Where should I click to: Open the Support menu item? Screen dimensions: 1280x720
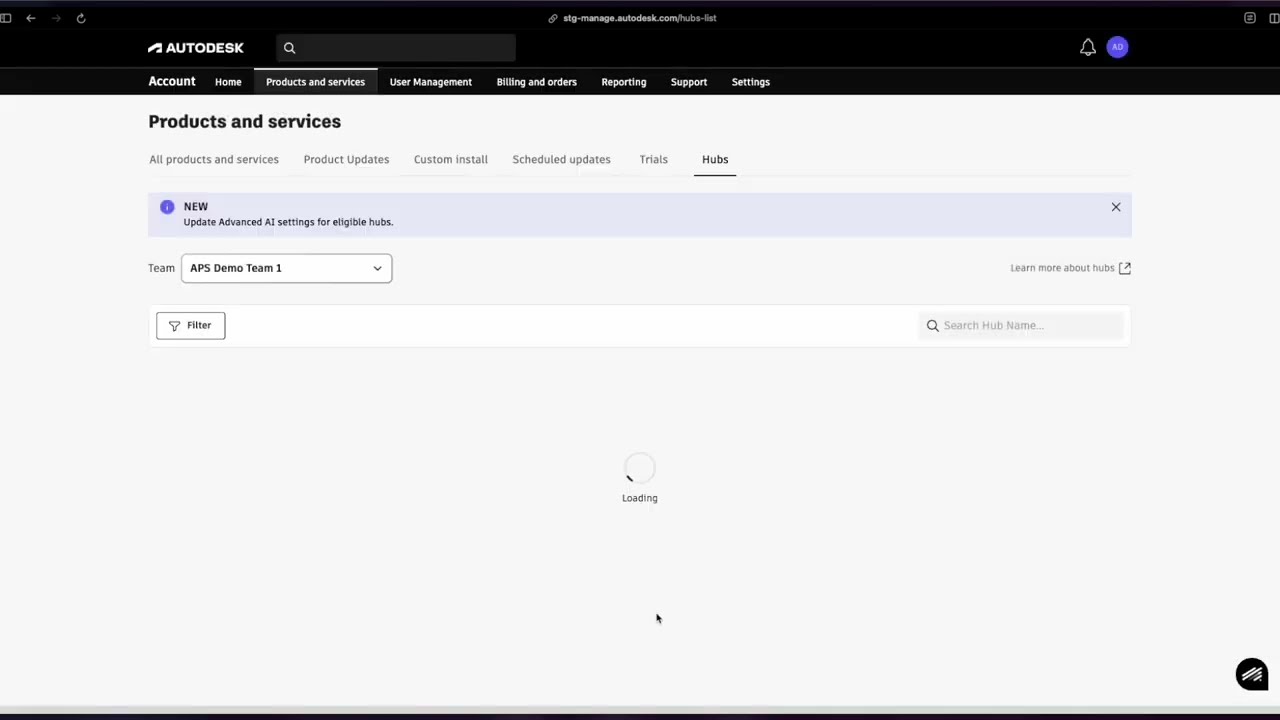click(689, 82)
